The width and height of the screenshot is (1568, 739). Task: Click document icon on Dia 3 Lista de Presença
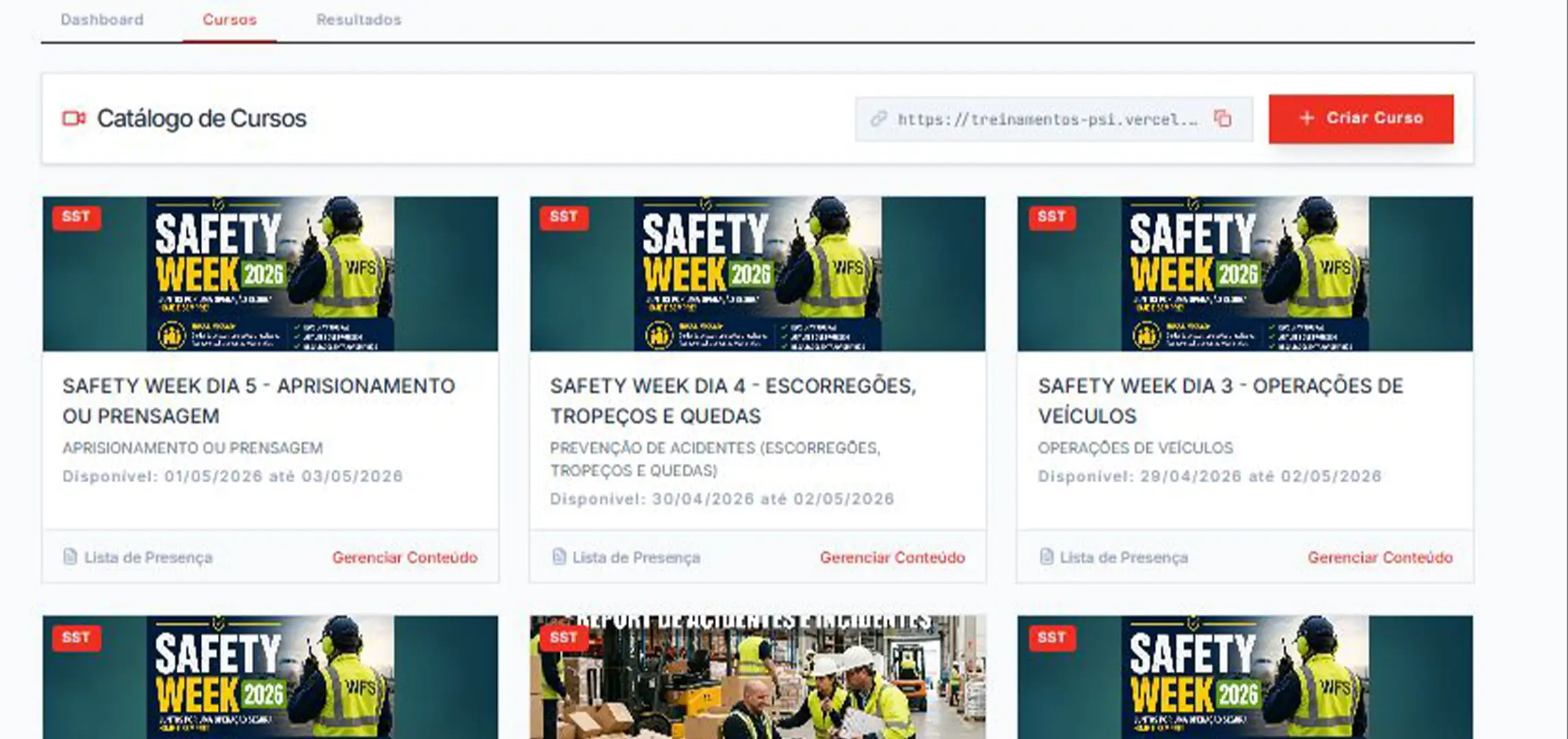click(1046, 556)
